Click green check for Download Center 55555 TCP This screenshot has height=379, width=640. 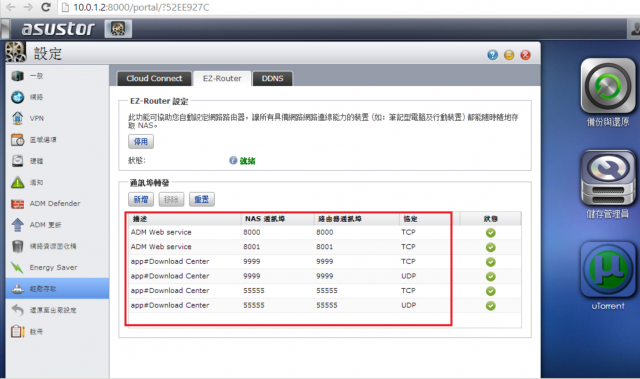pos(491,291)
